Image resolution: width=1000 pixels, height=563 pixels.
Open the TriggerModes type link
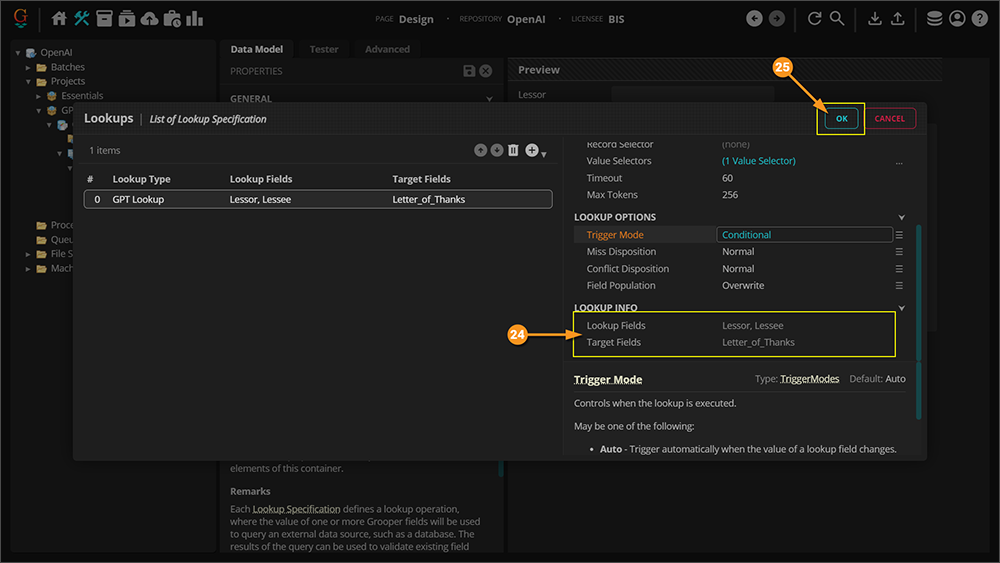811,380
